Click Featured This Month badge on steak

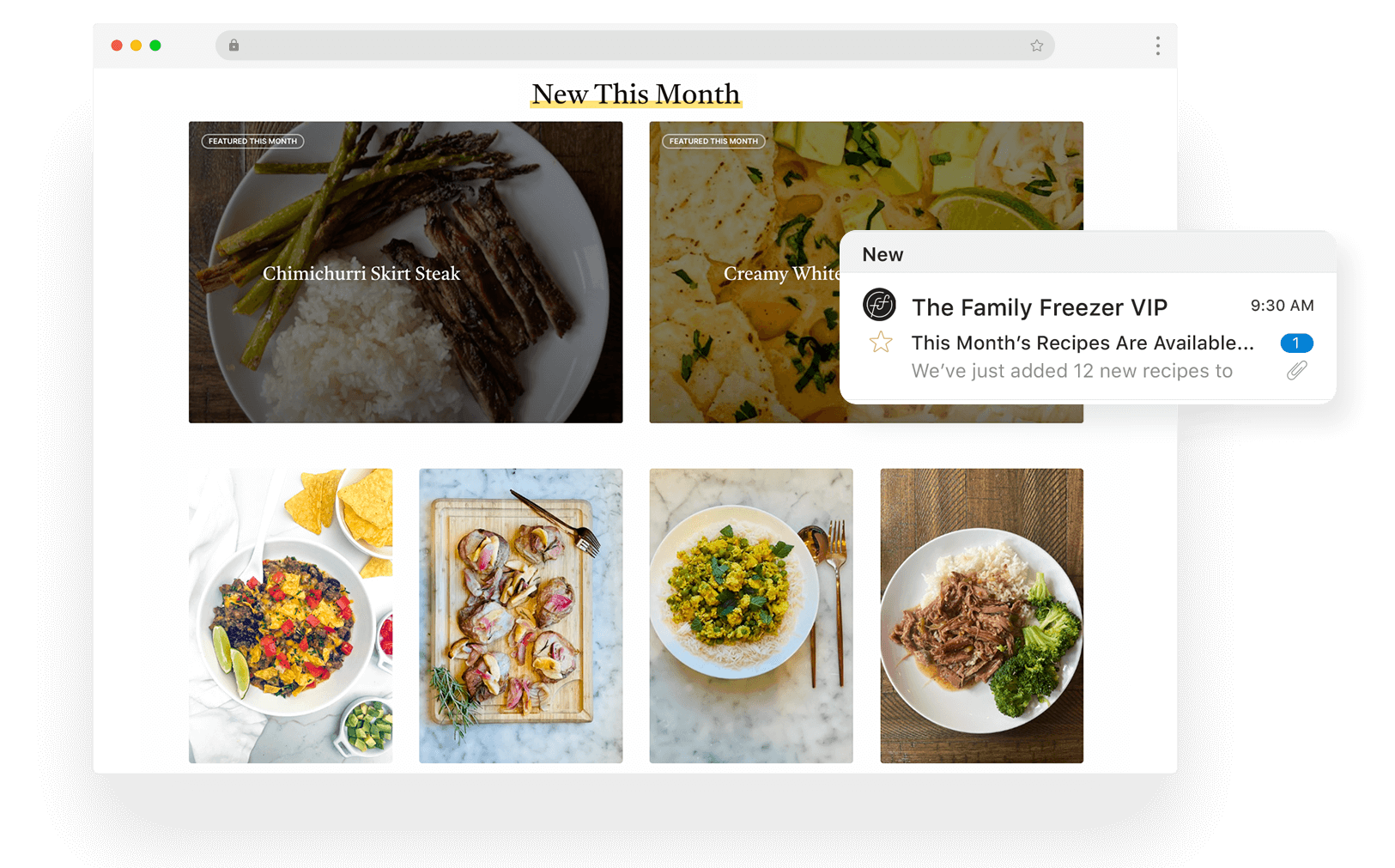(x=252, y=141)
